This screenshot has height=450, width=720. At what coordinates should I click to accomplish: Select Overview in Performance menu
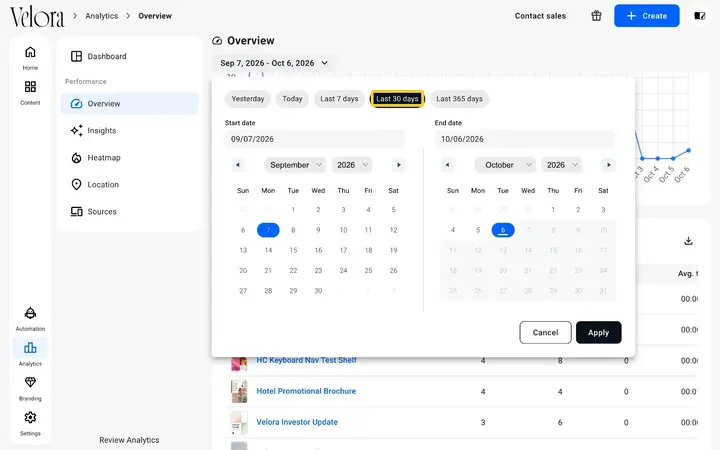[129, 104]
